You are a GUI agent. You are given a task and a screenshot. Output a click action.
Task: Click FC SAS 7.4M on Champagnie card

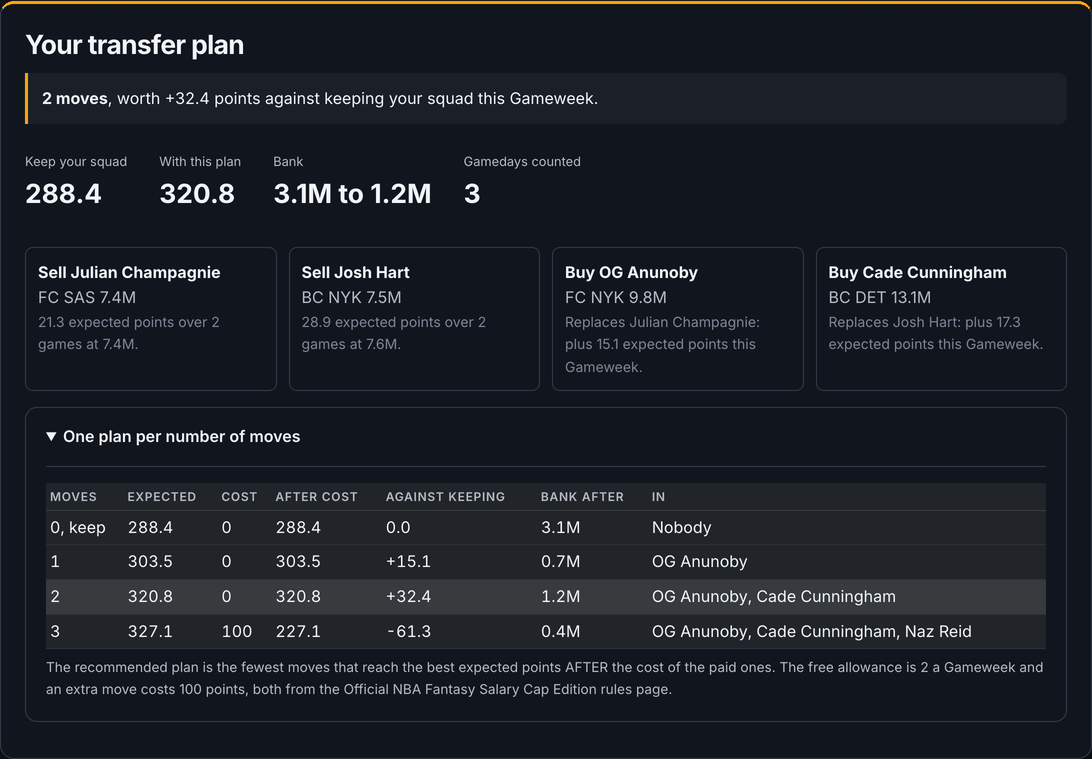(87, 297)
